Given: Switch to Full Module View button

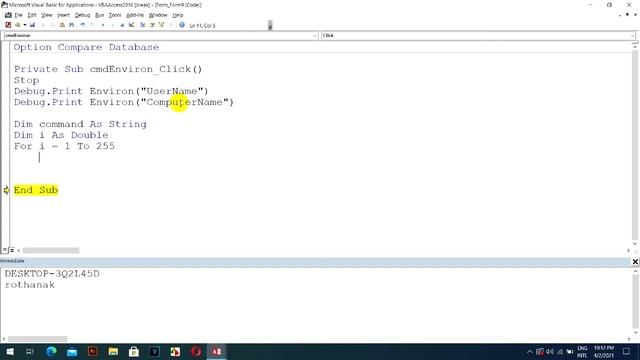Looking at the screenshot, I should tap(12, 250).
